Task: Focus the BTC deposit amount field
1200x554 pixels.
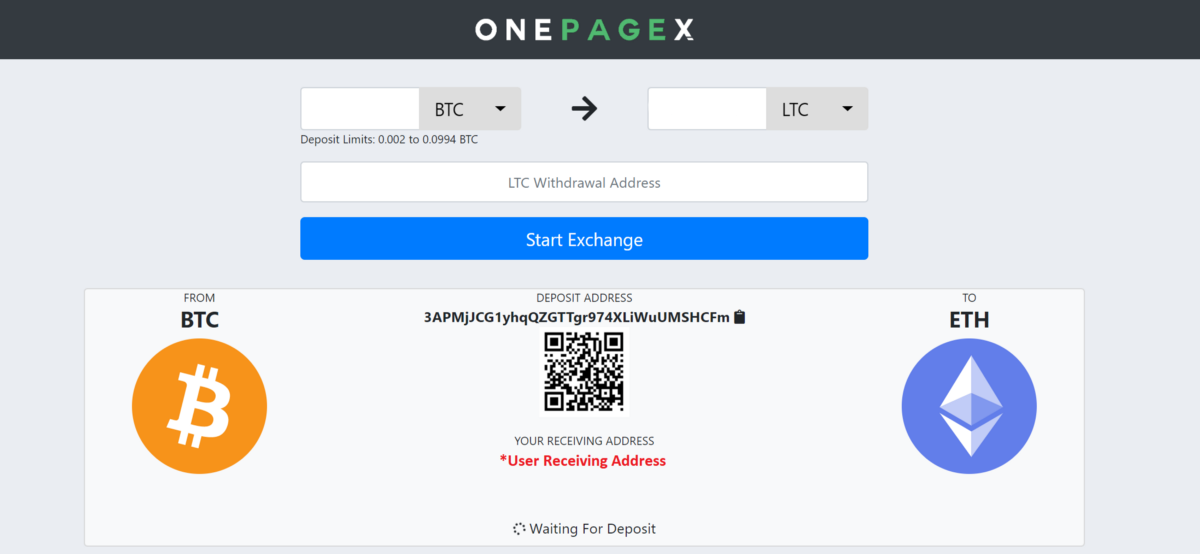Action: click(x=360, y=109)
